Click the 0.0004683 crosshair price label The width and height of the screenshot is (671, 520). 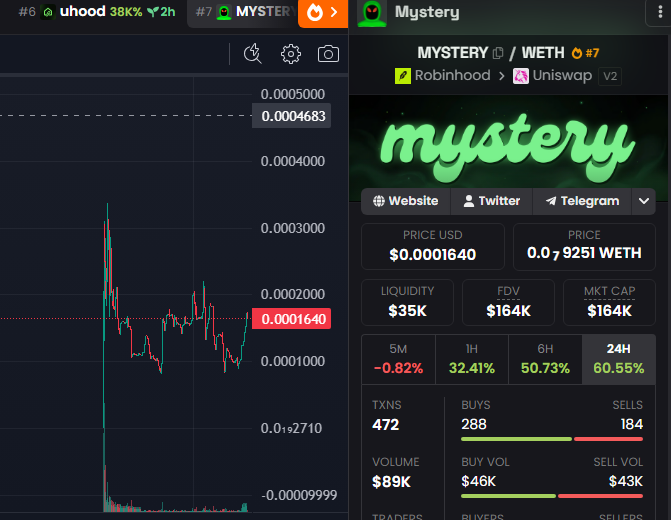[x=291, y=116]
